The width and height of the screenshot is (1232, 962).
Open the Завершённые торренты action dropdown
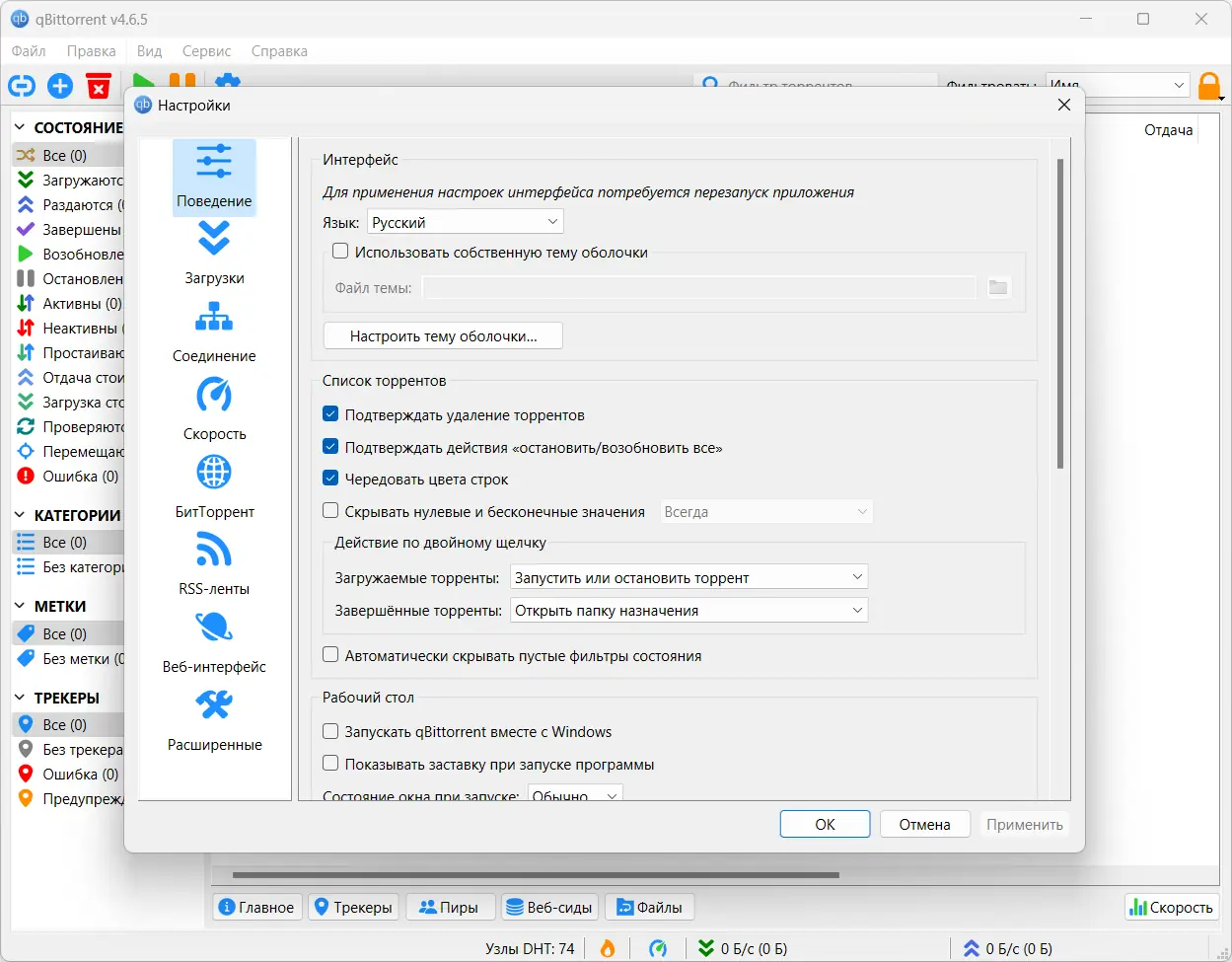(688, 610)
